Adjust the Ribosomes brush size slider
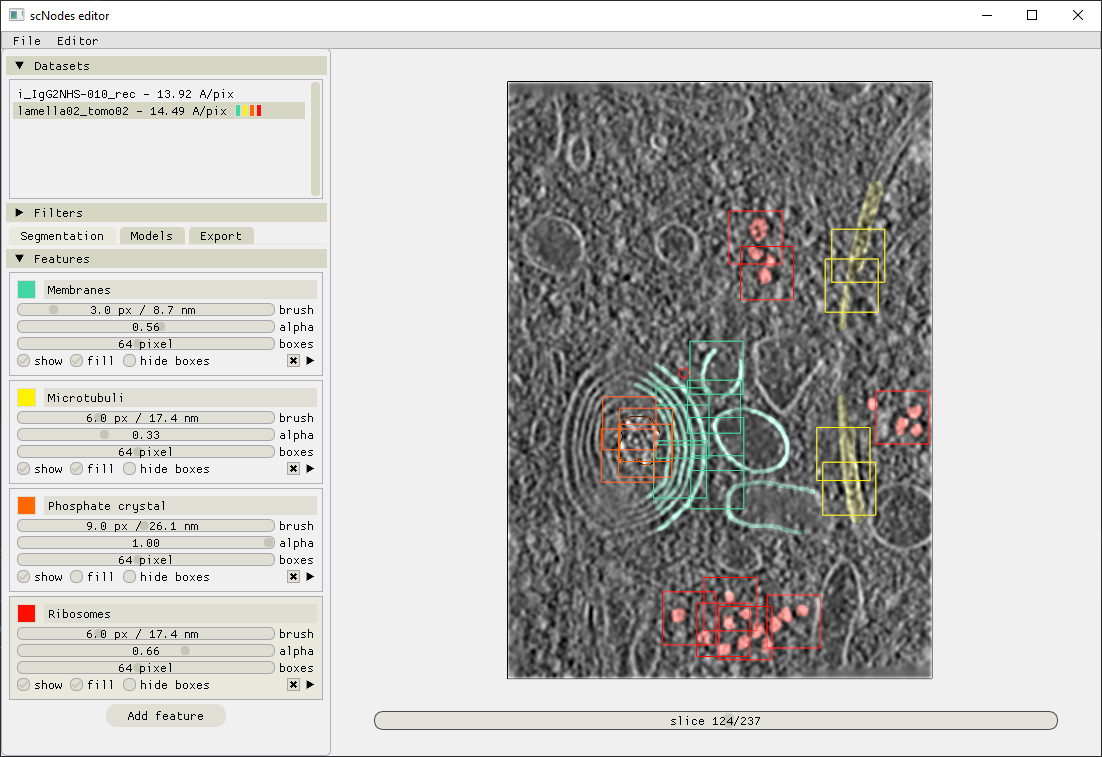The image size is (1102, 757). pyautogui.click(x=145, y=634)
